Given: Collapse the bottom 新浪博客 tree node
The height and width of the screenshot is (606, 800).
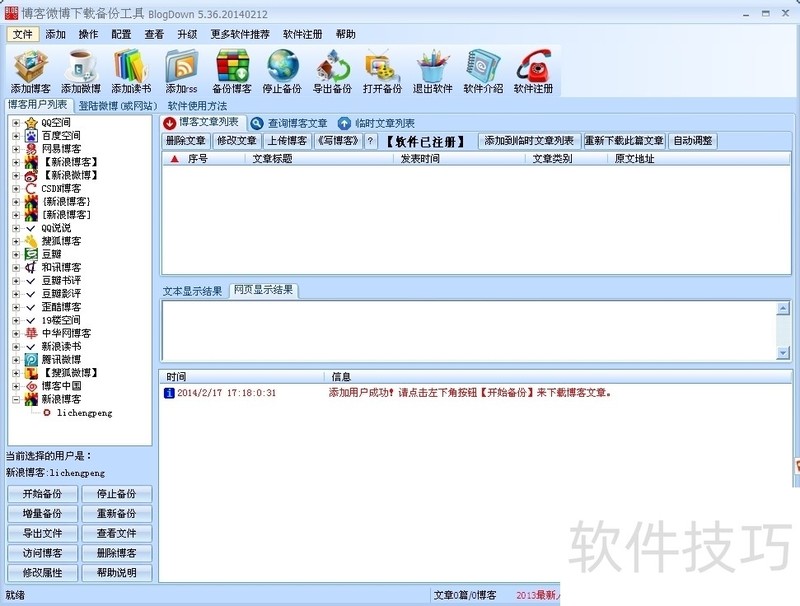Looking at the screenshot, I should pos(17,399).
